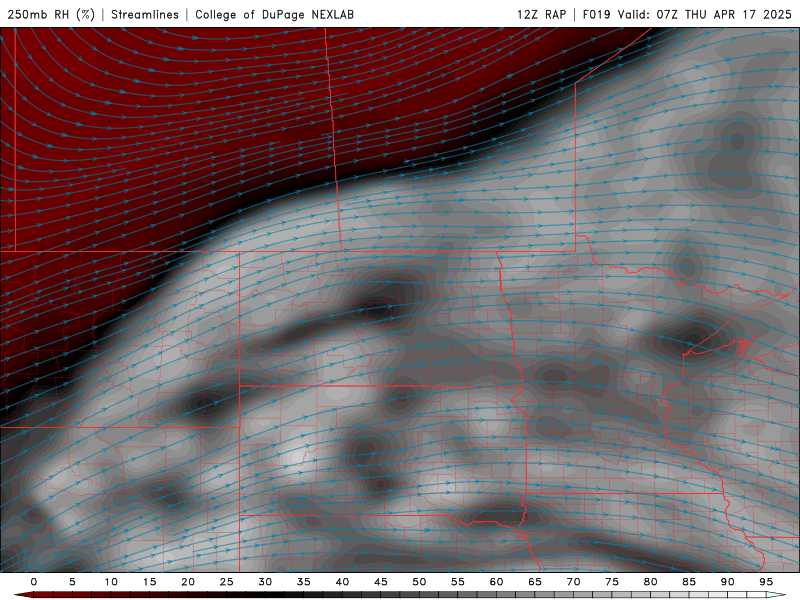Viewport: 800px width, 600px height.
Task: Click the colorbar label '15'
Action: (149, 582)
